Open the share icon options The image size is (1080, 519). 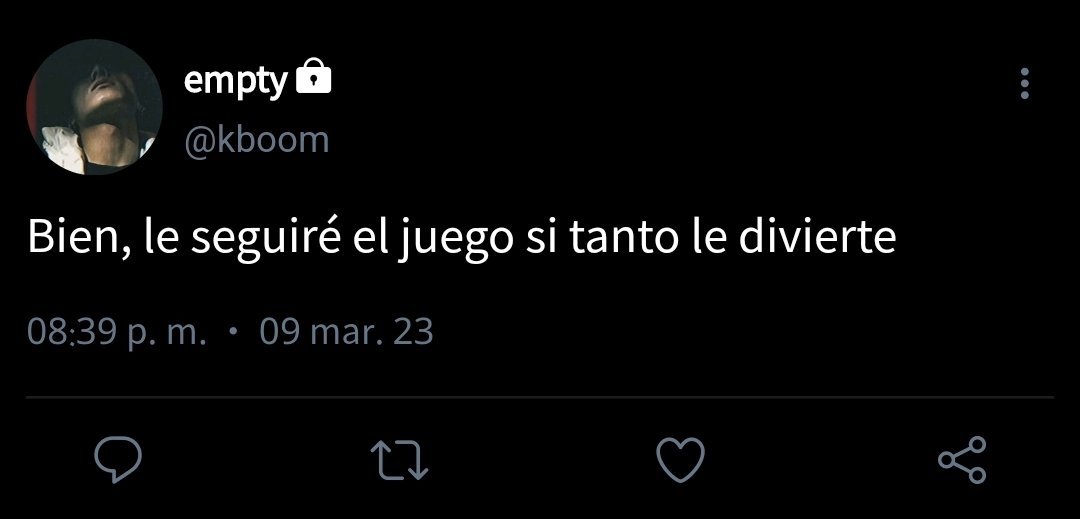963,459
